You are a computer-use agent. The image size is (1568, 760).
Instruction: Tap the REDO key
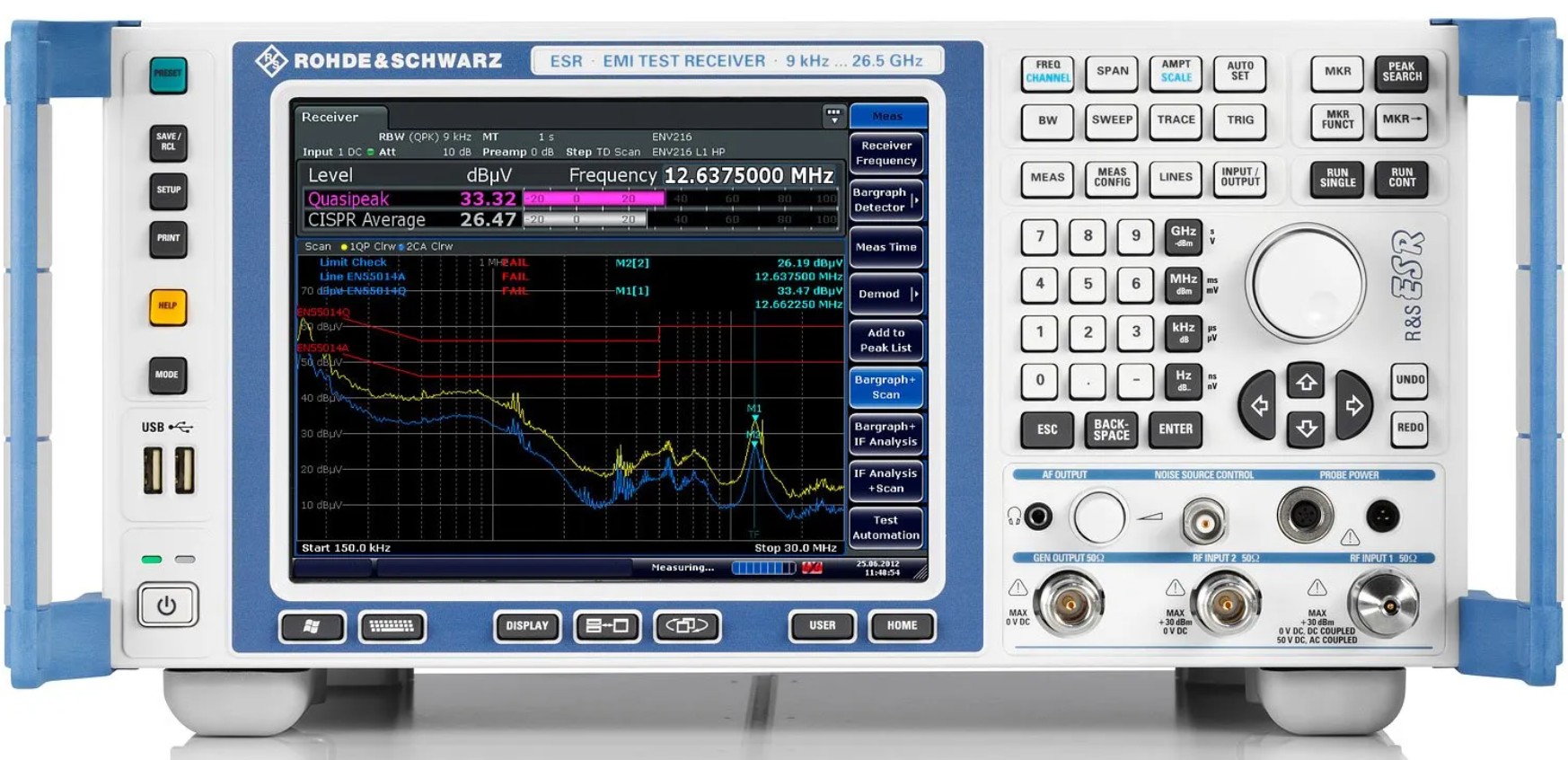1410,429
